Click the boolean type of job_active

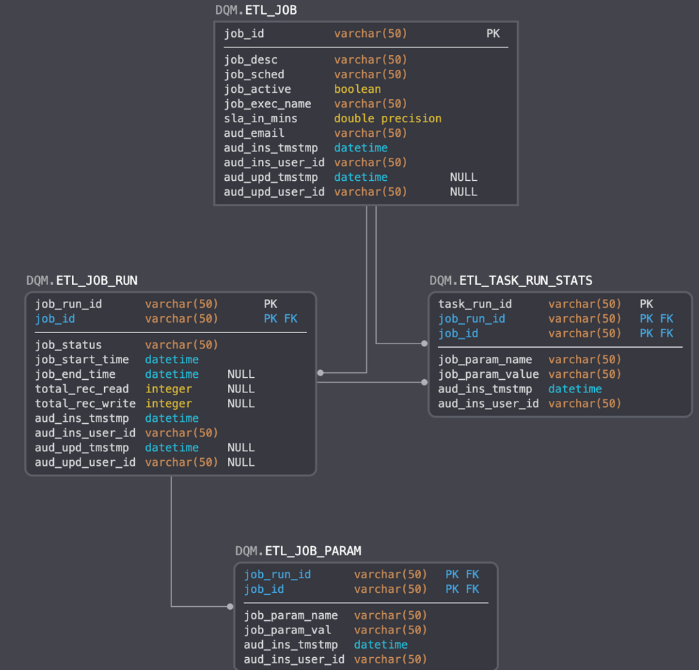point(357,89)
